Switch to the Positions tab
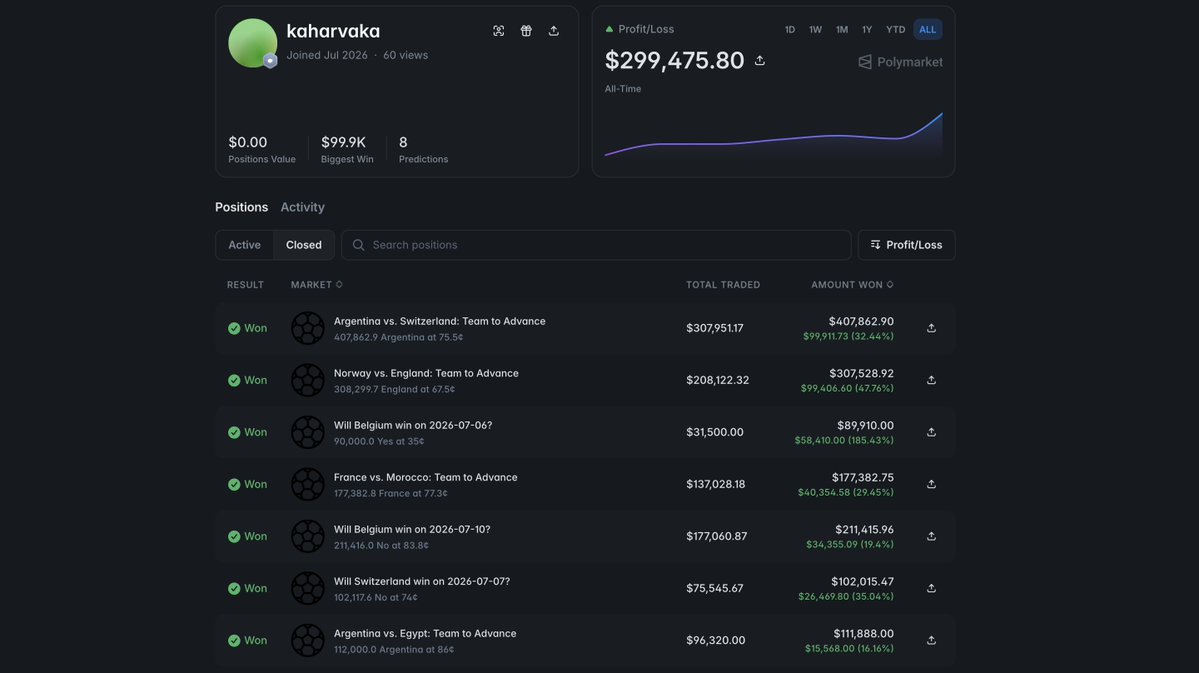Image resolution: width=1199 pixels, height=673 pixels. tap(242, 207)
